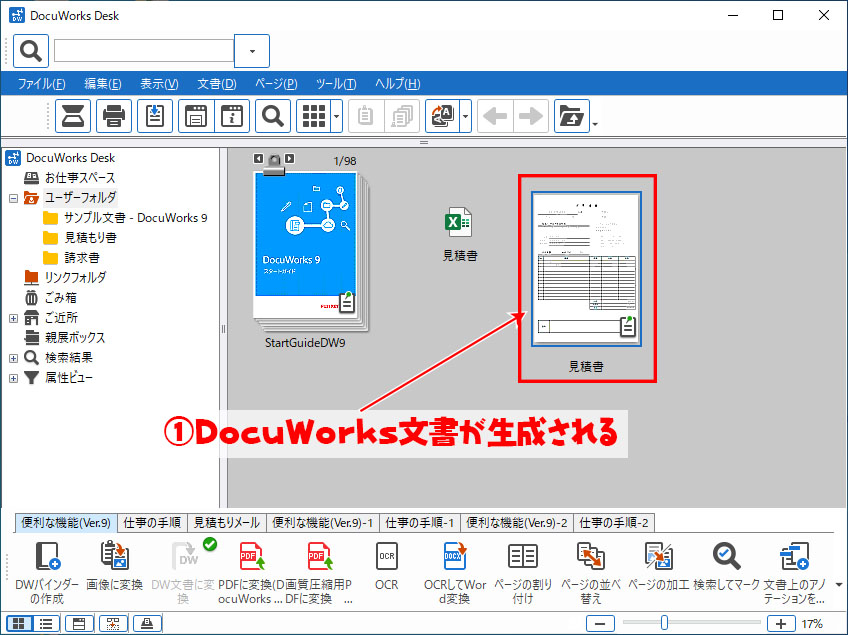Open the ツール(T) menu
This screenshot has height=635, width=848.
(336, 84)
